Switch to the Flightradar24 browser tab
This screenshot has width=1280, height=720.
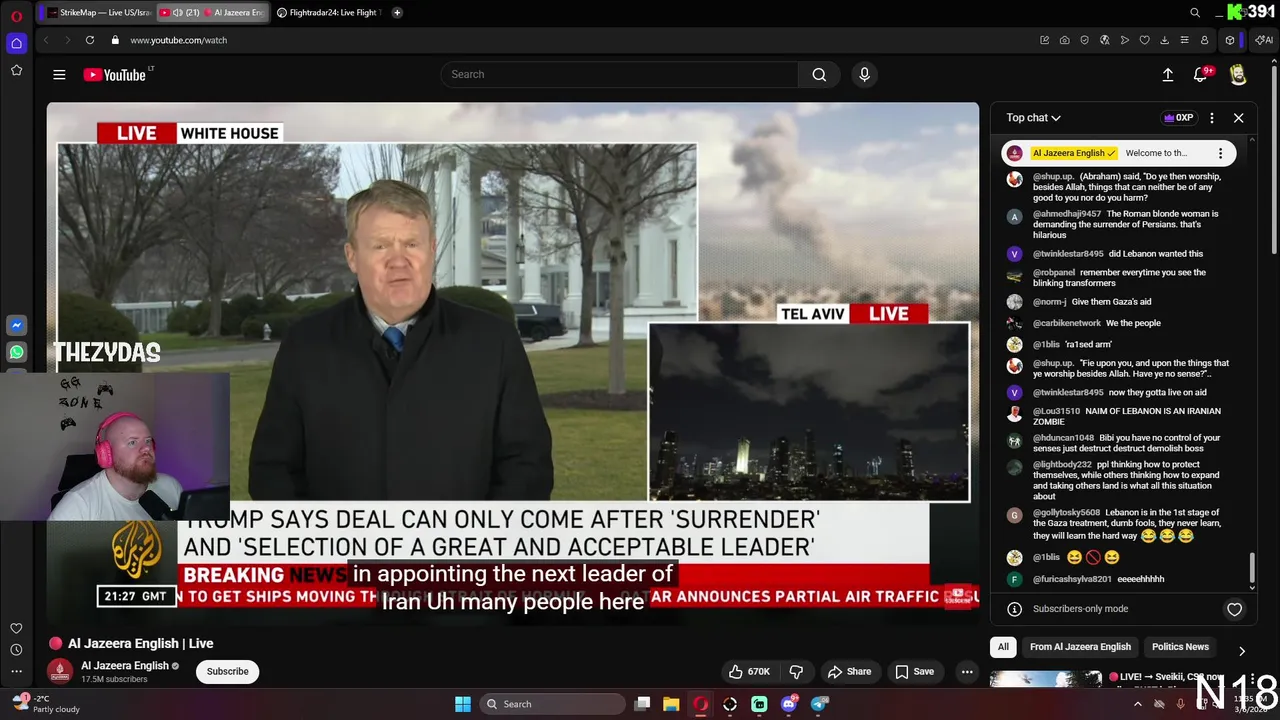coord(328,13)
